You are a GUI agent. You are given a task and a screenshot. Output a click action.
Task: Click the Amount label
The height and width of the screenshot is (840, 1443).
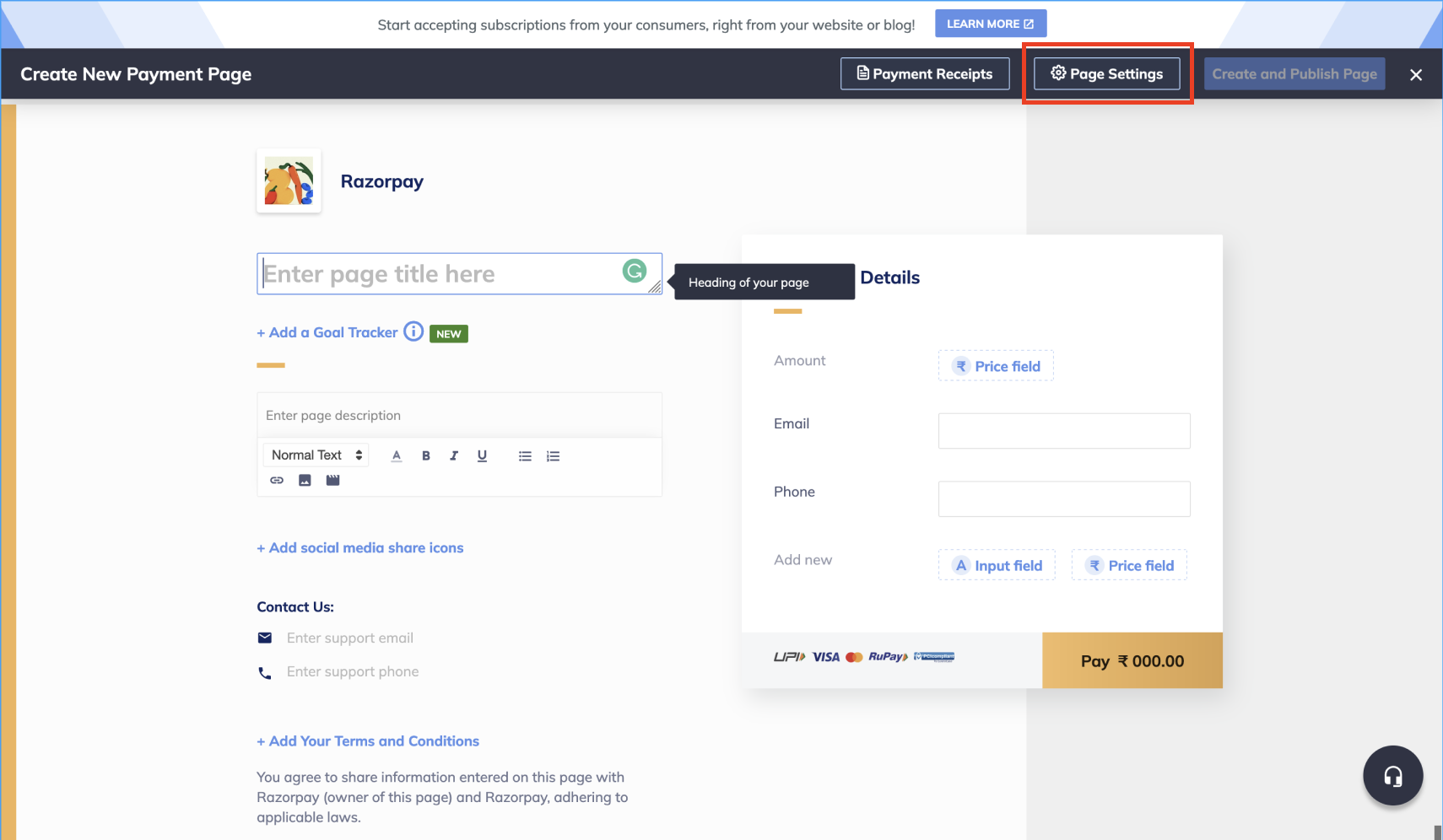pos(800,361)
